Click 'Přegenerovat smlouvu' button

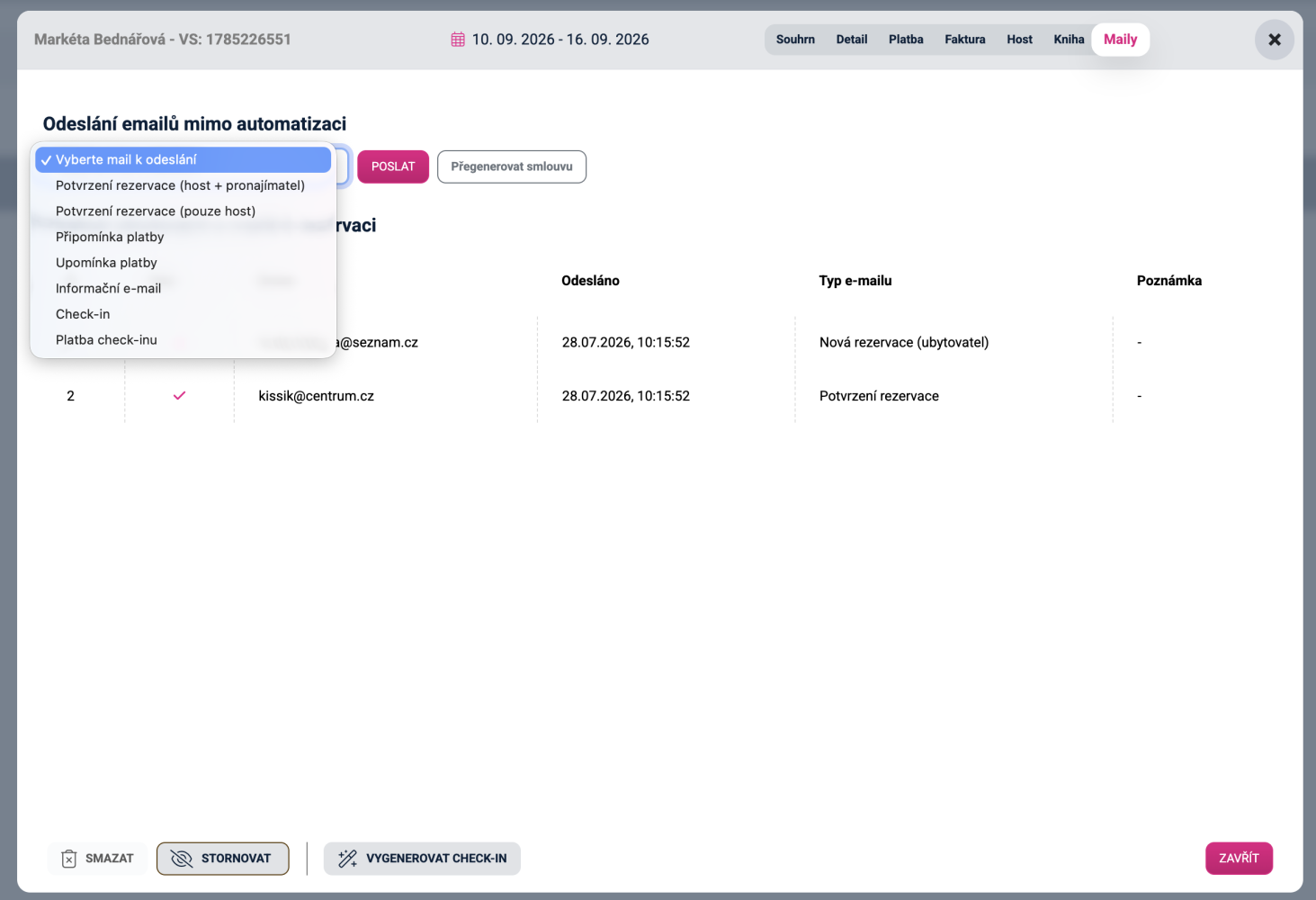(x=512, y=166)
